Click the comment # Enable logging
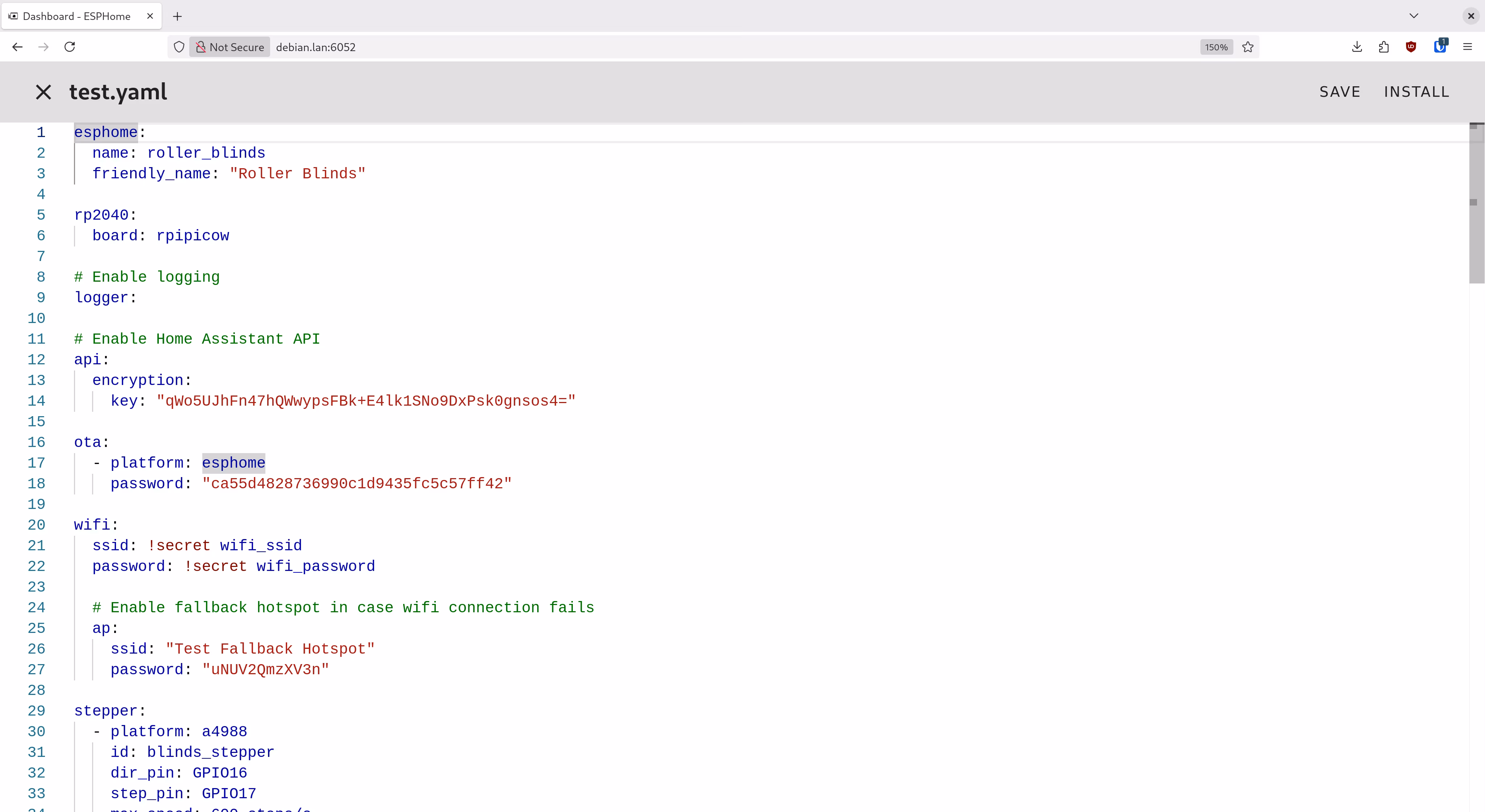This screenshot has height=812, width=1485. (147, 277)
